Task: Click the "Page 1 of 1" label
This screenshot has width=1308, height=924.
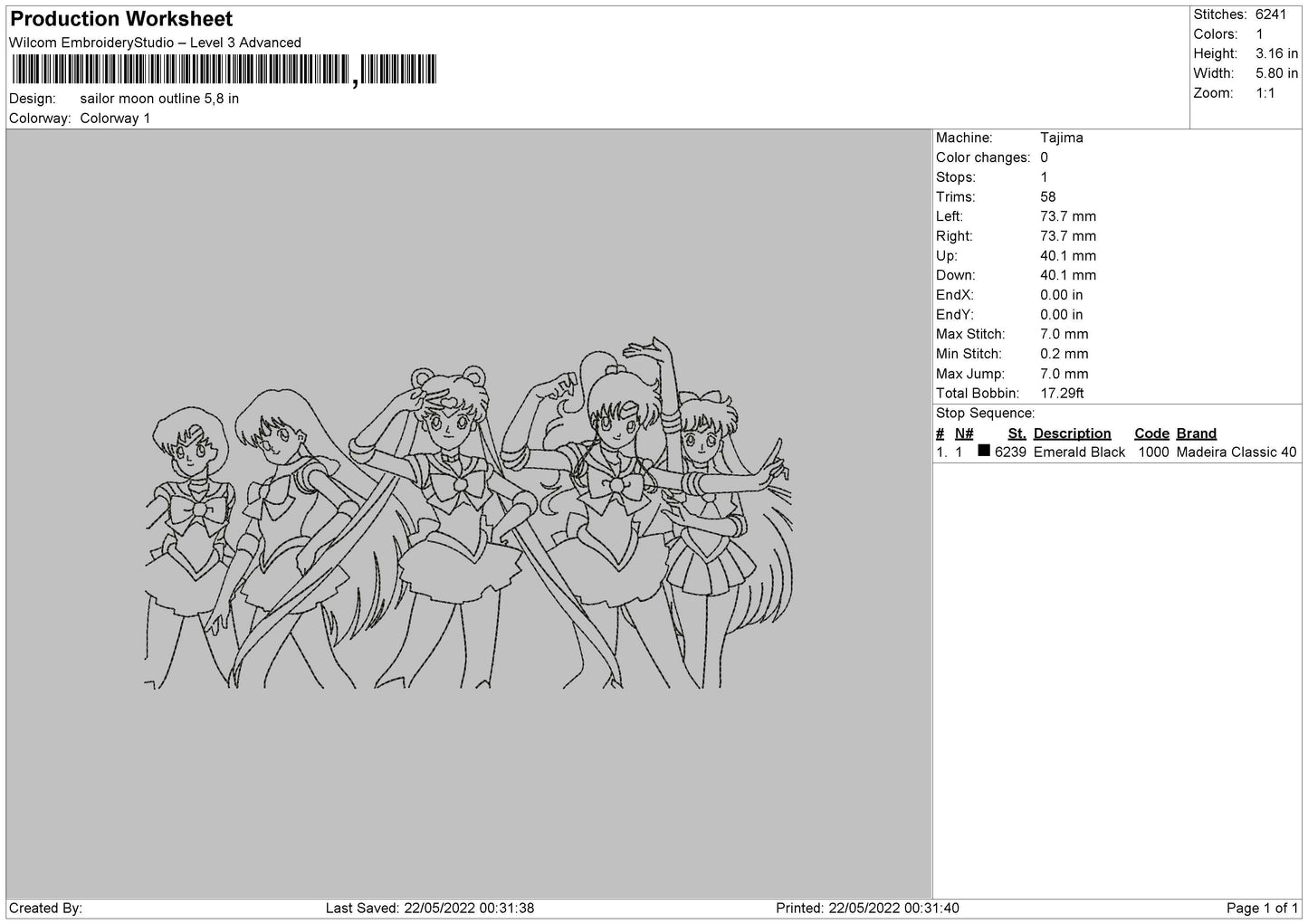Action: click(1263, 908)
